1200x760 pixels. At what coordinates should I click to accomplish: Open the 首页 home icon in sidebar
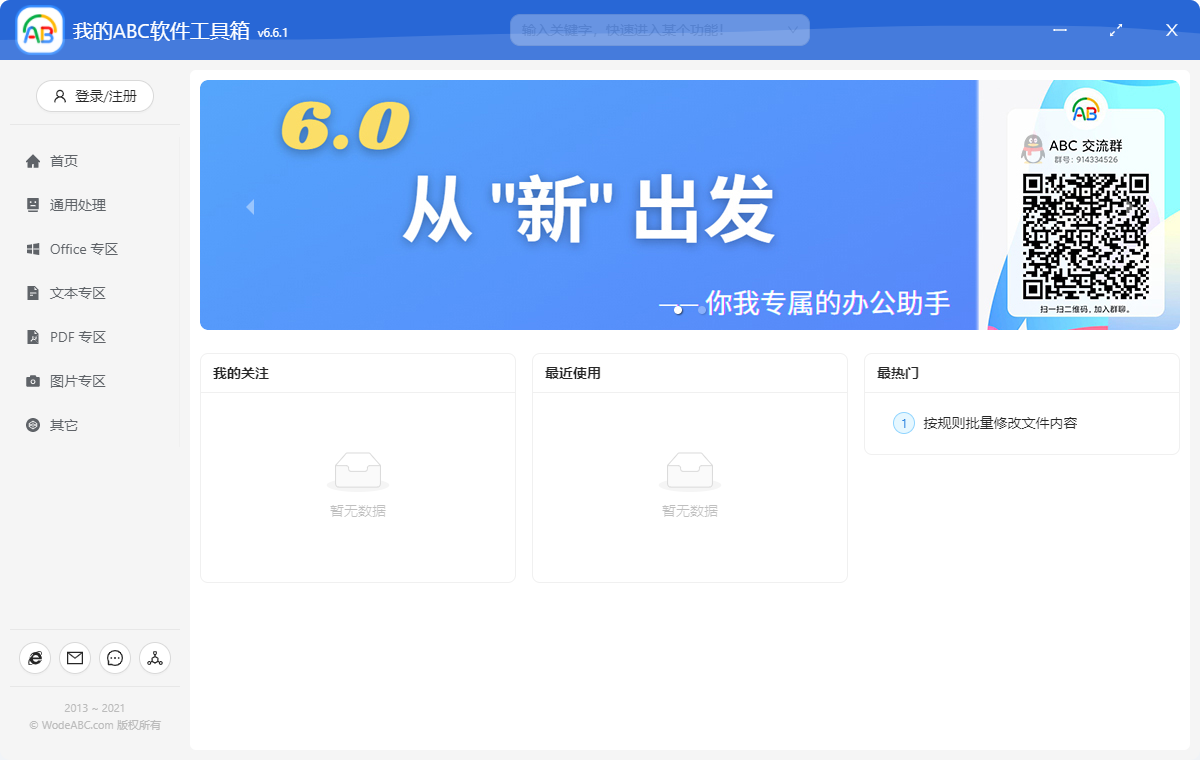point(34,160)
